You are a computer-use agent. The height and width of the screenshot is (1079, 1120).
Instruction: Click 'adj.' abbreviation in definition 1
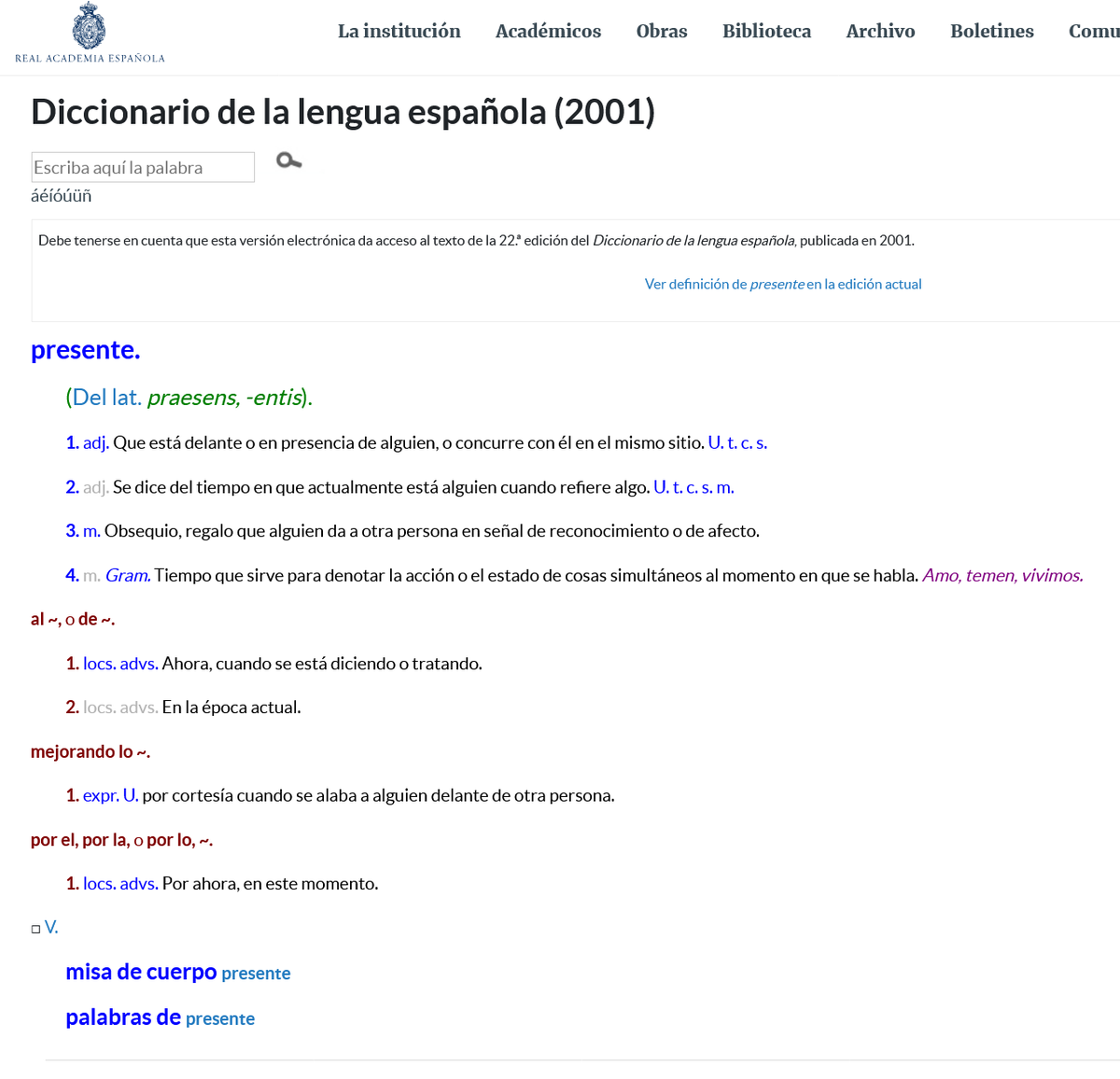pos(96,442)
